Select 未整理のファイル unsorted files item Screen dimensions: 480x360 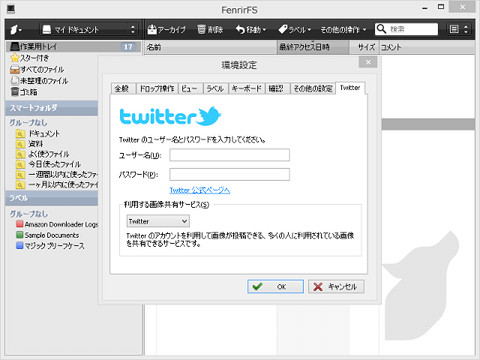(39, 81)
